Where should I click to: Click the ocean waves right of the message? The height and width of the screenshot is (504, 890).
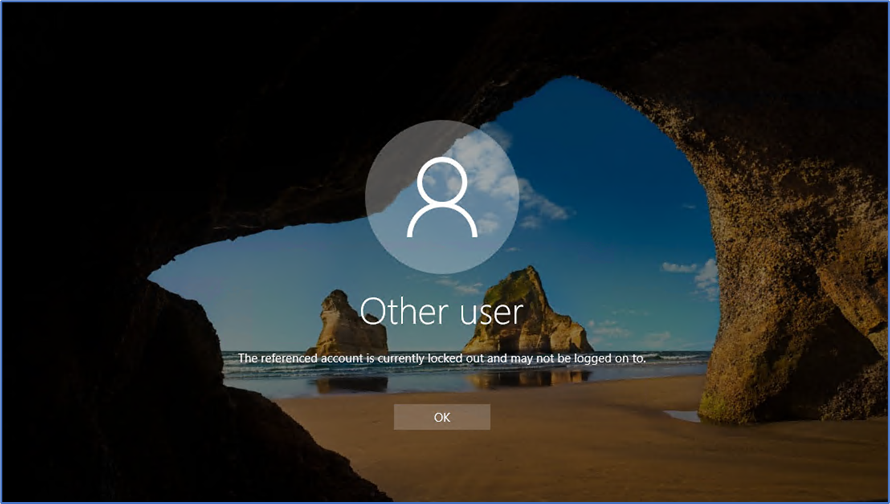tap(680, 360)
